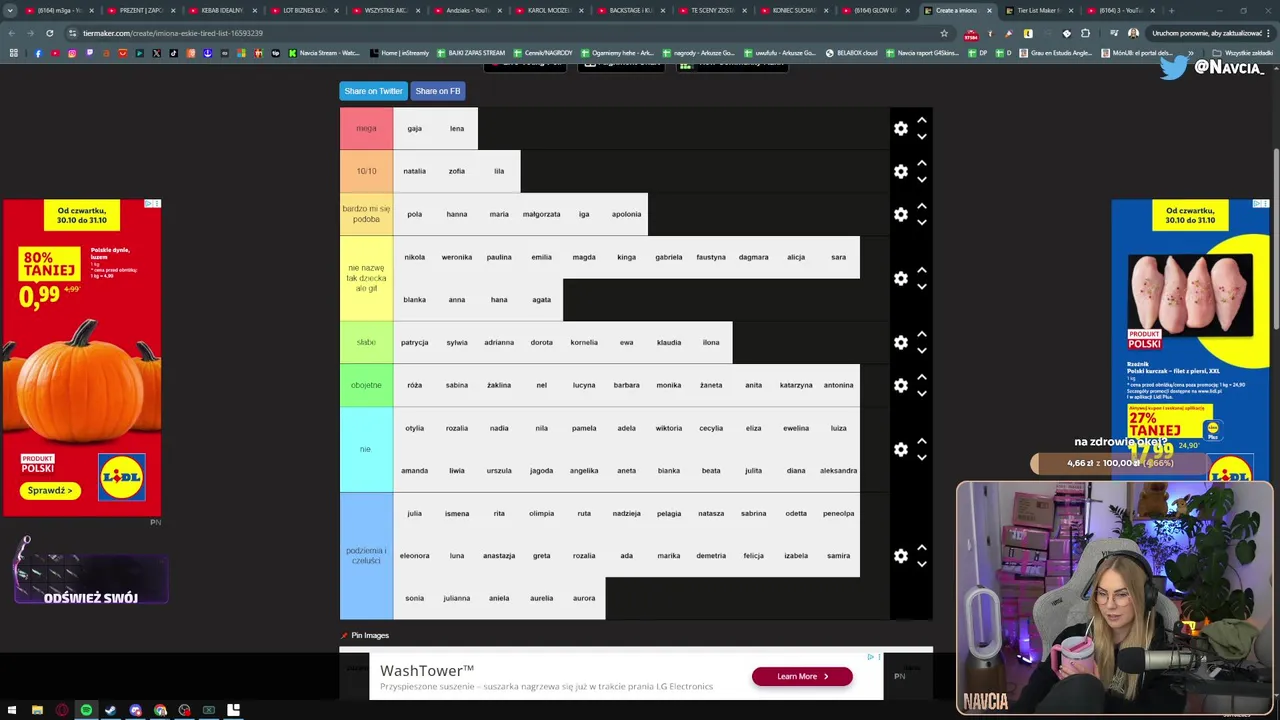Open Spotify from the taskbar
Screen dimensions: 1280x720
86,710
